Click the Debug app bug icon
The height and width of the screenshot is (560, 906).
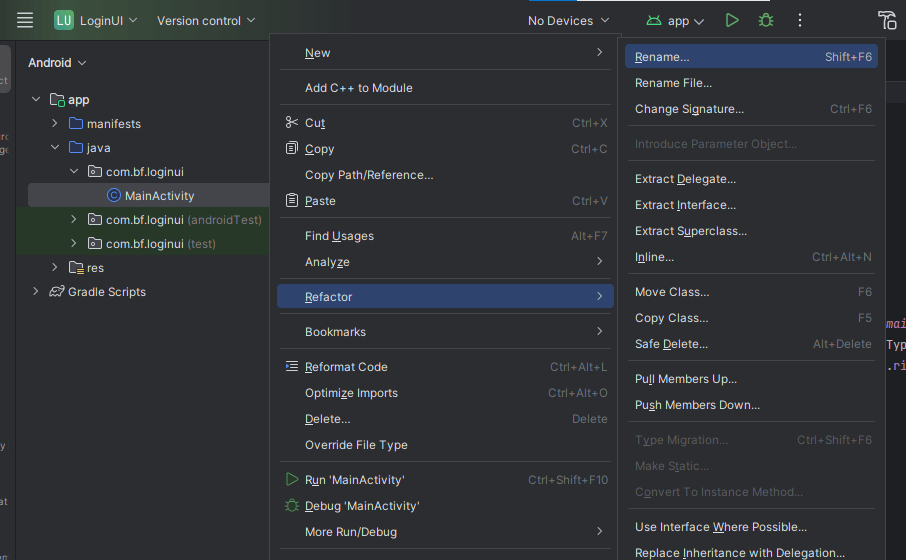tap(766, 20)
